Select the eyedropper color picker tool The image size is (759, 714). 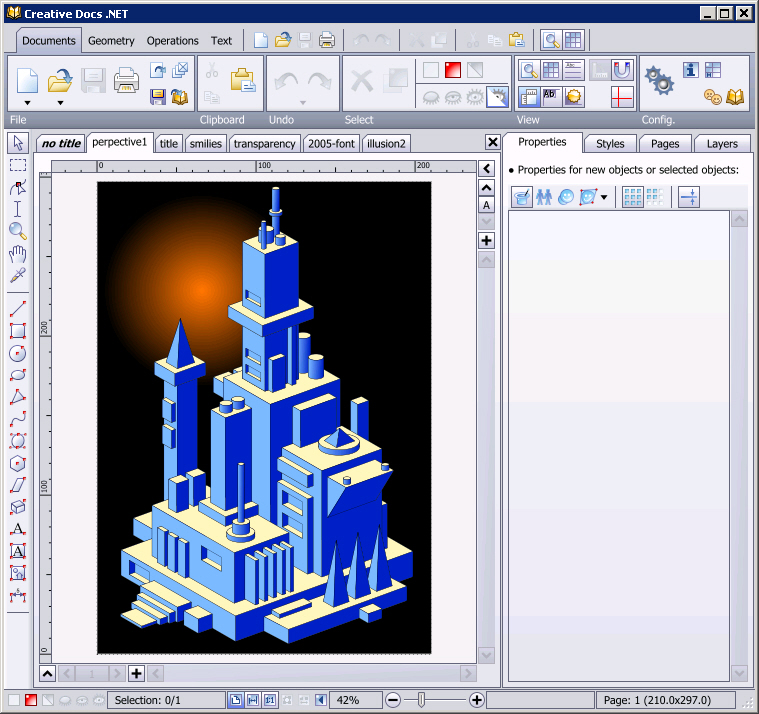[x=18, y=275]
